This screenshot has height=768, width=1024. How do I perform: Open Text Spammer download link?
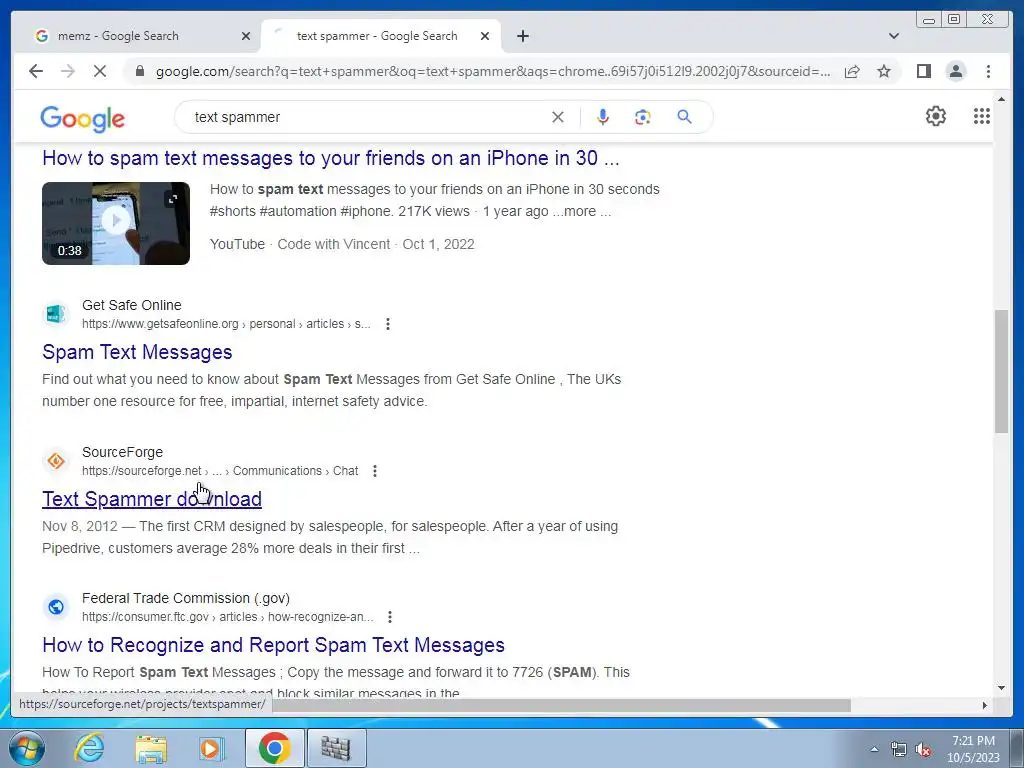click(152, 499)
